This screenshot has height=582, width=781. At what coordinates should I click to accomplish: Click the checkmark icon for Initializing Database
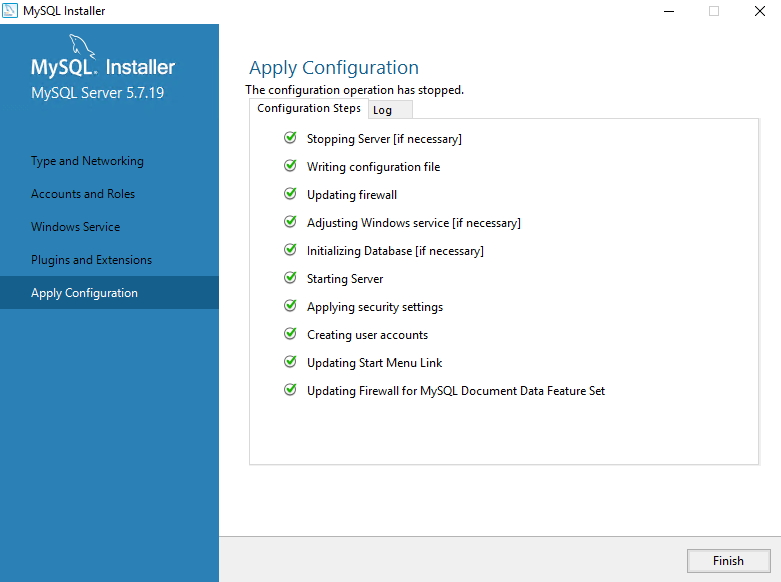click(290, 249)
